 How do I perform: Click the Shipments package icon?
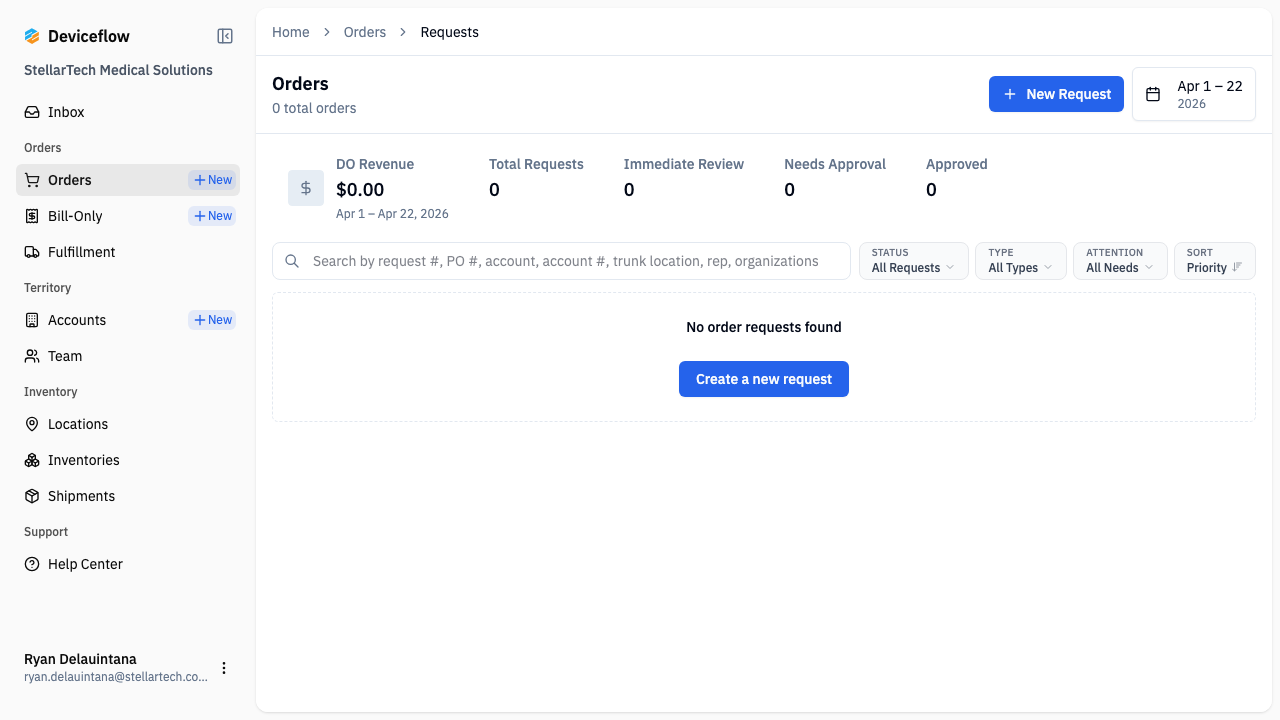click(x=32, y=496)
